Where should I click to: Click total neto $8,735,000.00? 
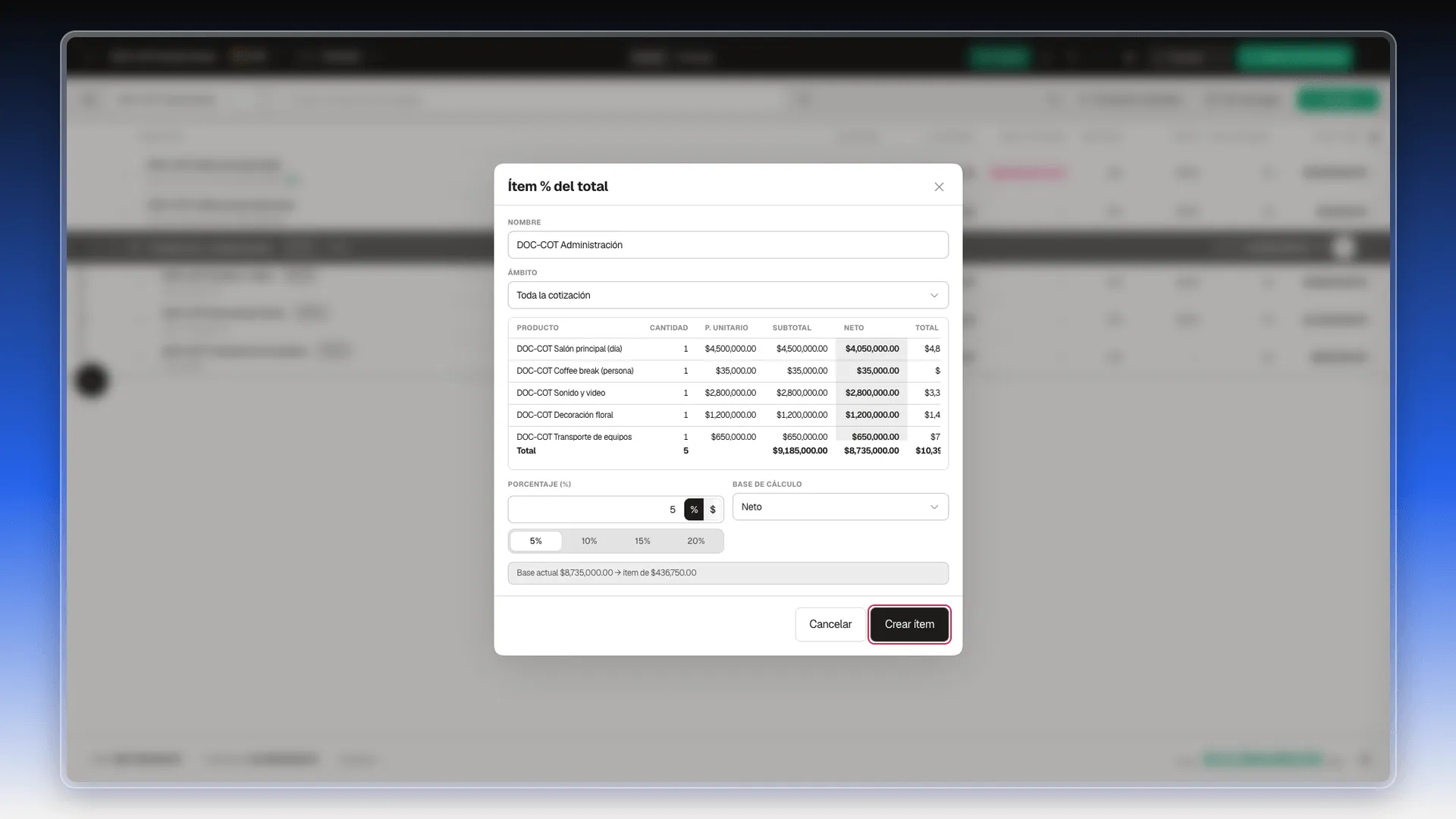871,450
